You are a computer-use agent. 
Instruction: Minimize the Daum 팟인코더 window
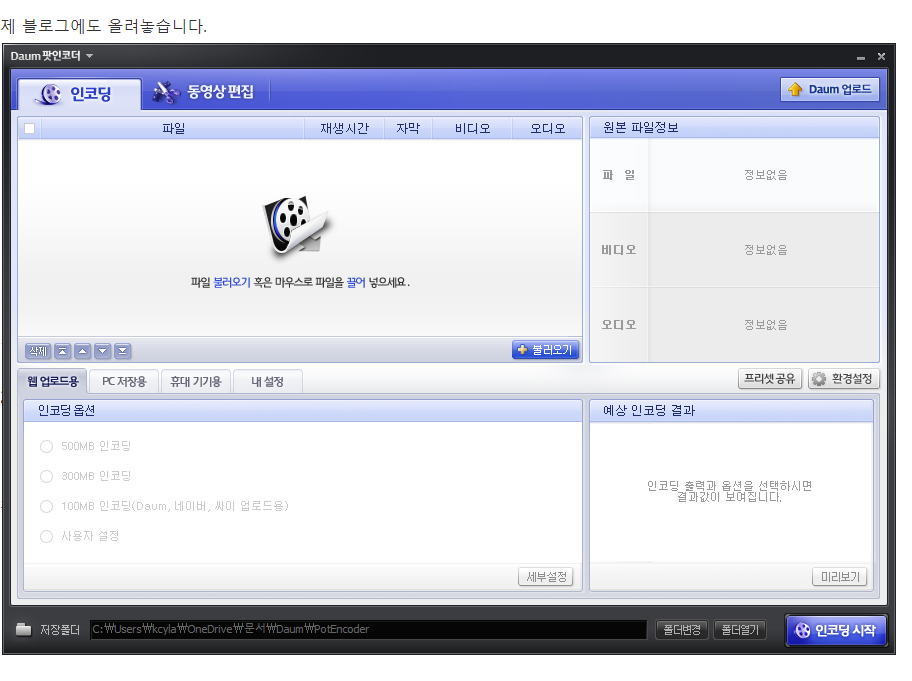tap(860, 57)
